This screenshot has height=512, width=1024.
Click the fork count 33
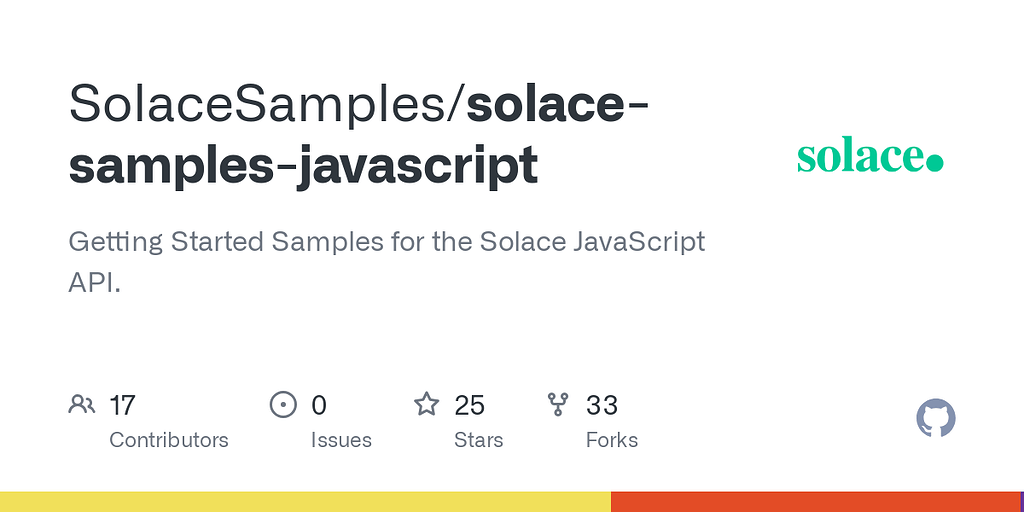click(602, 405)
